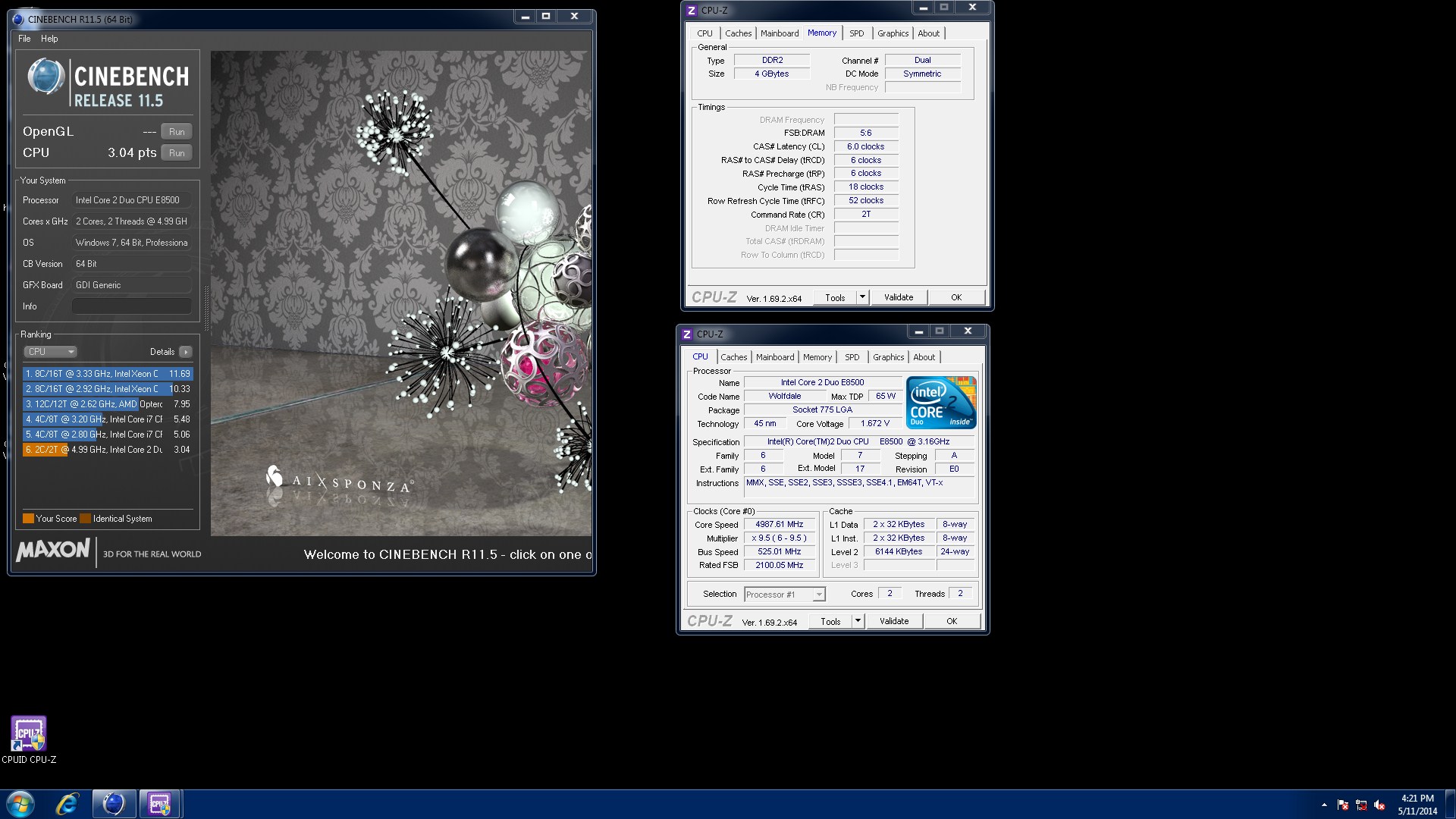Switch to Graphics tab in lower CPU-Z

point(888,357)
